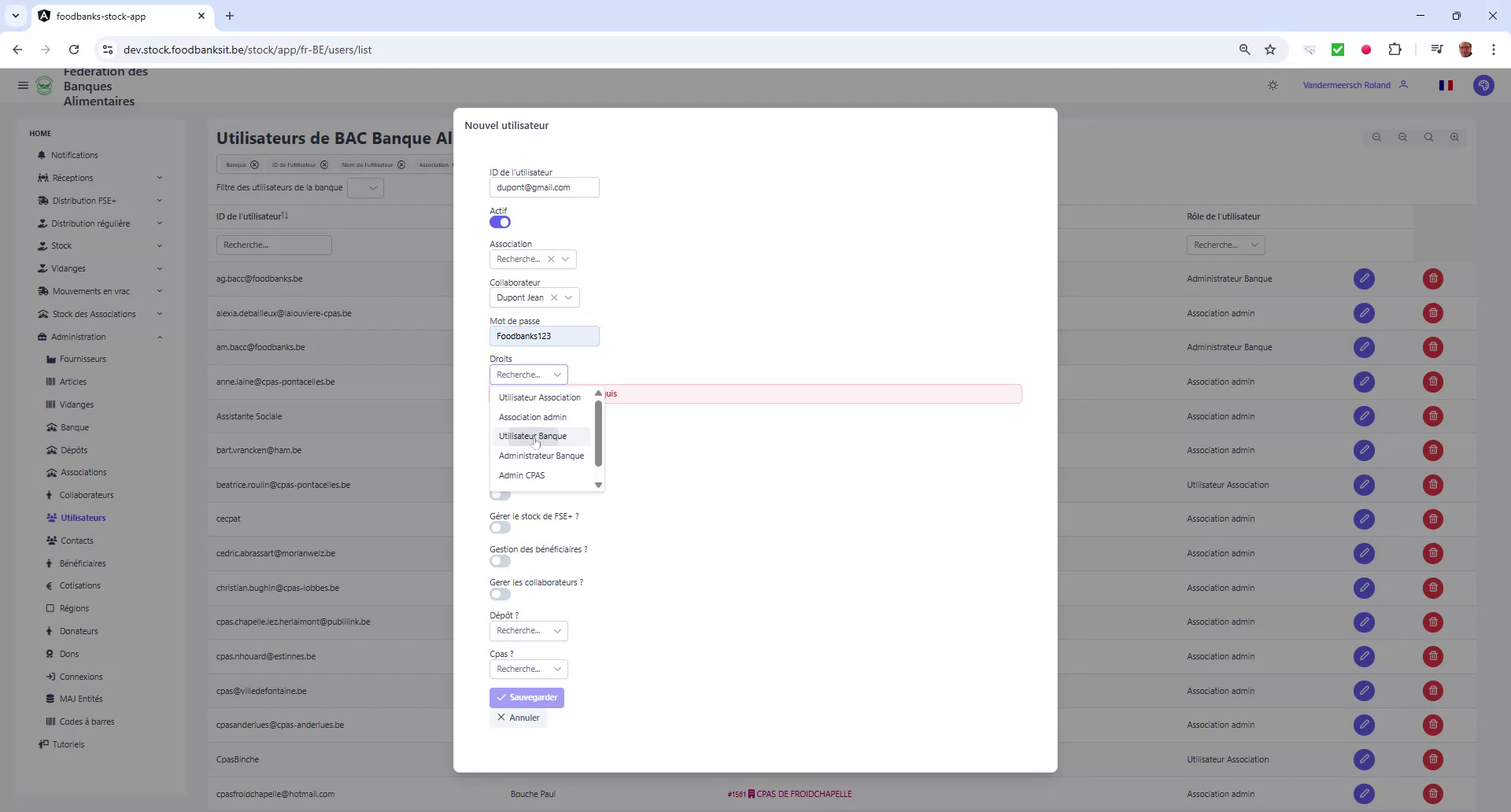The width and height of the screenshot is (1511, 812).
Task: Open the hamburger menu beside the logo
Action: [x=23, y=85]
